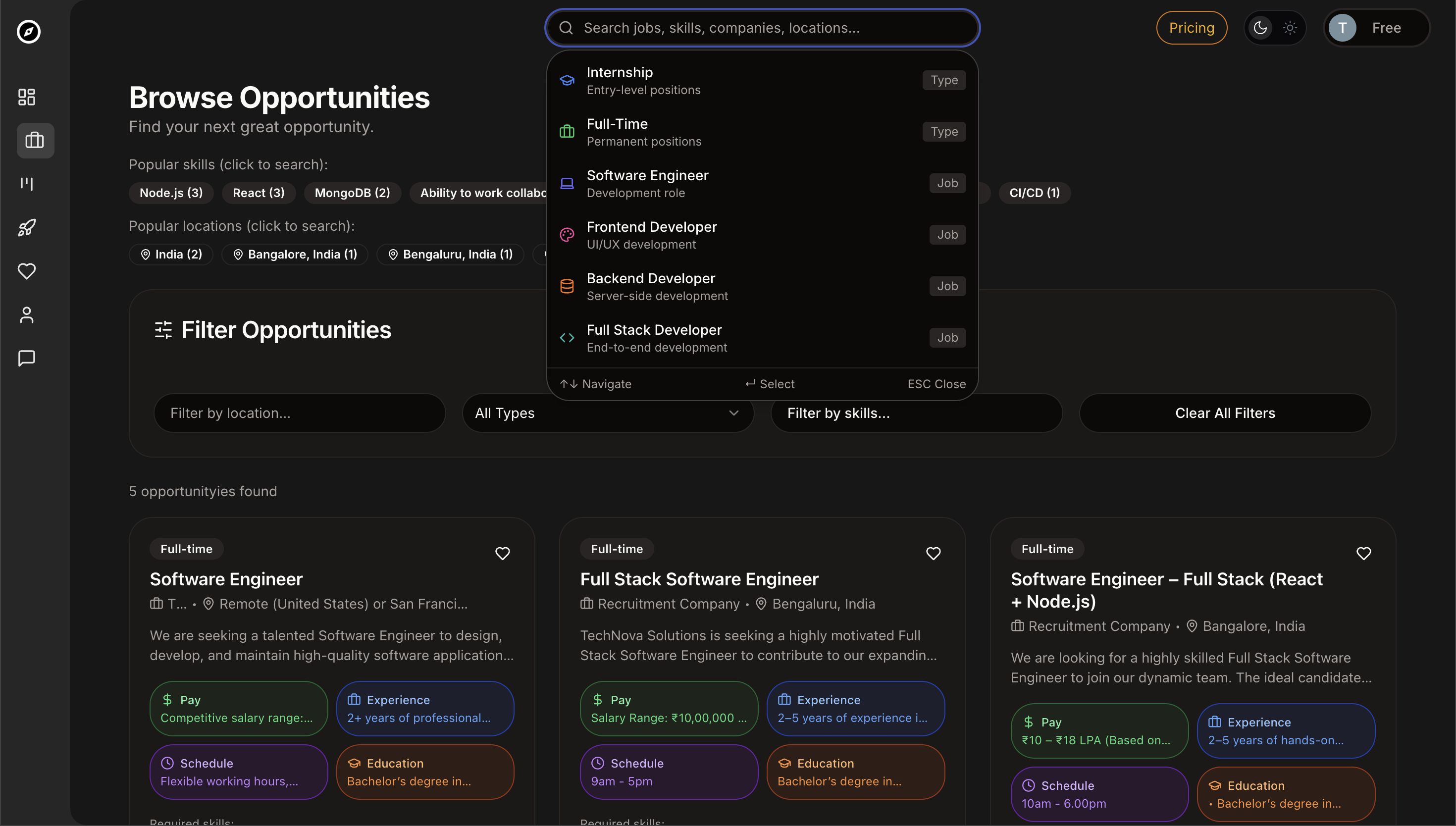Click the Filter by location field

coord(299,413)
